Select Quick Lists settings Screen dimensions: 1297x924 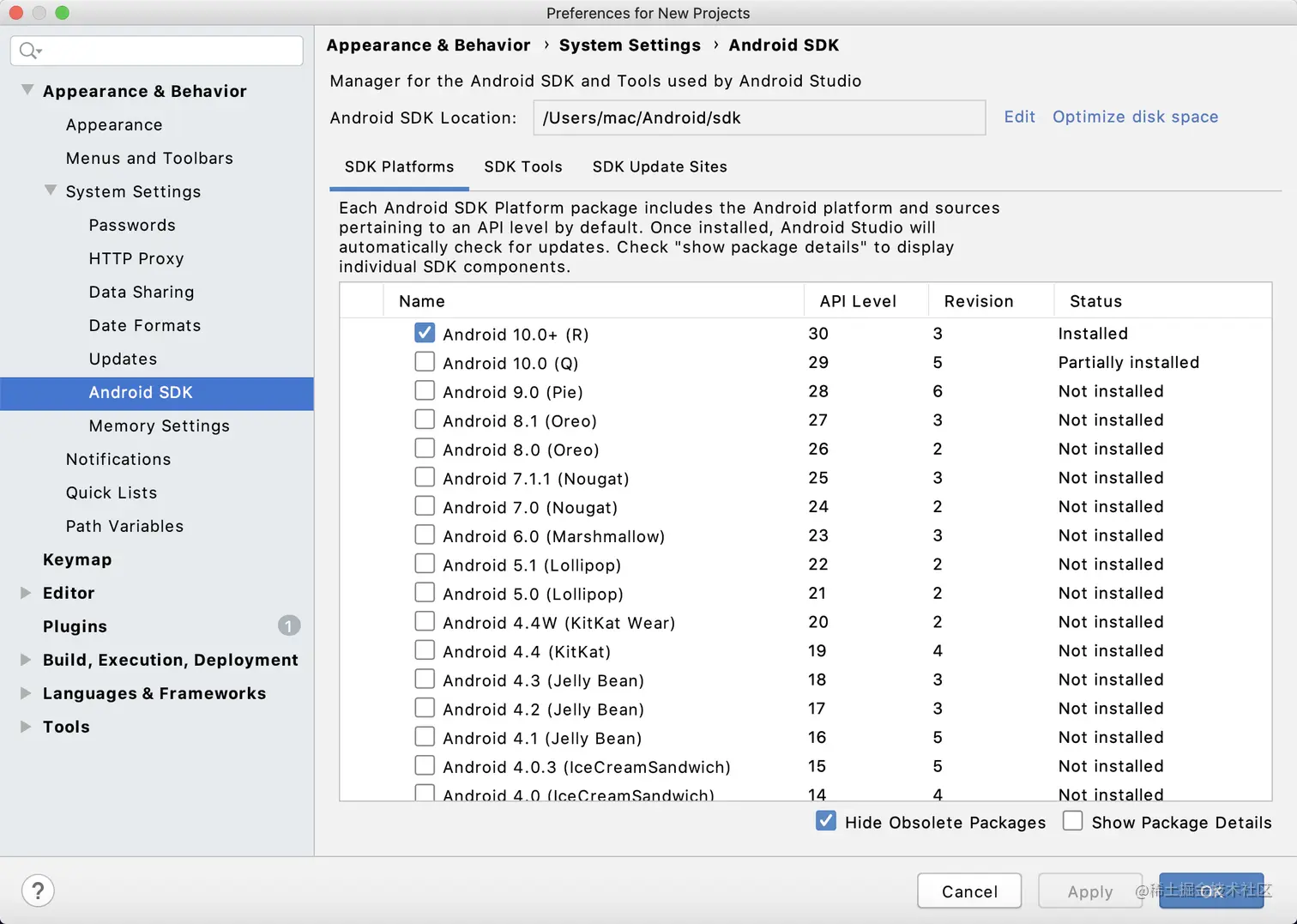112,492
